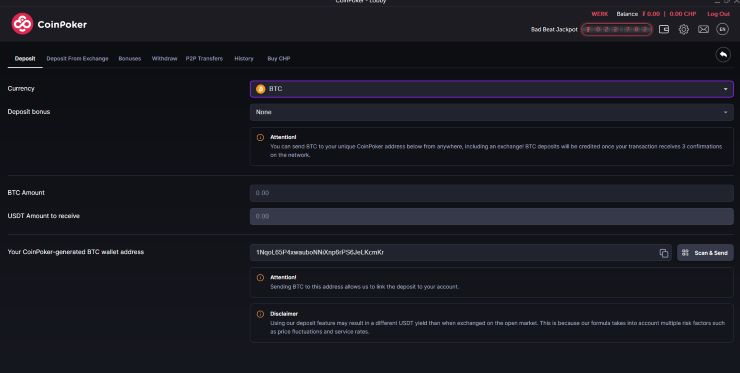
Task: Switch to Deposit From Exchange tab
Action: pos(77,59)
